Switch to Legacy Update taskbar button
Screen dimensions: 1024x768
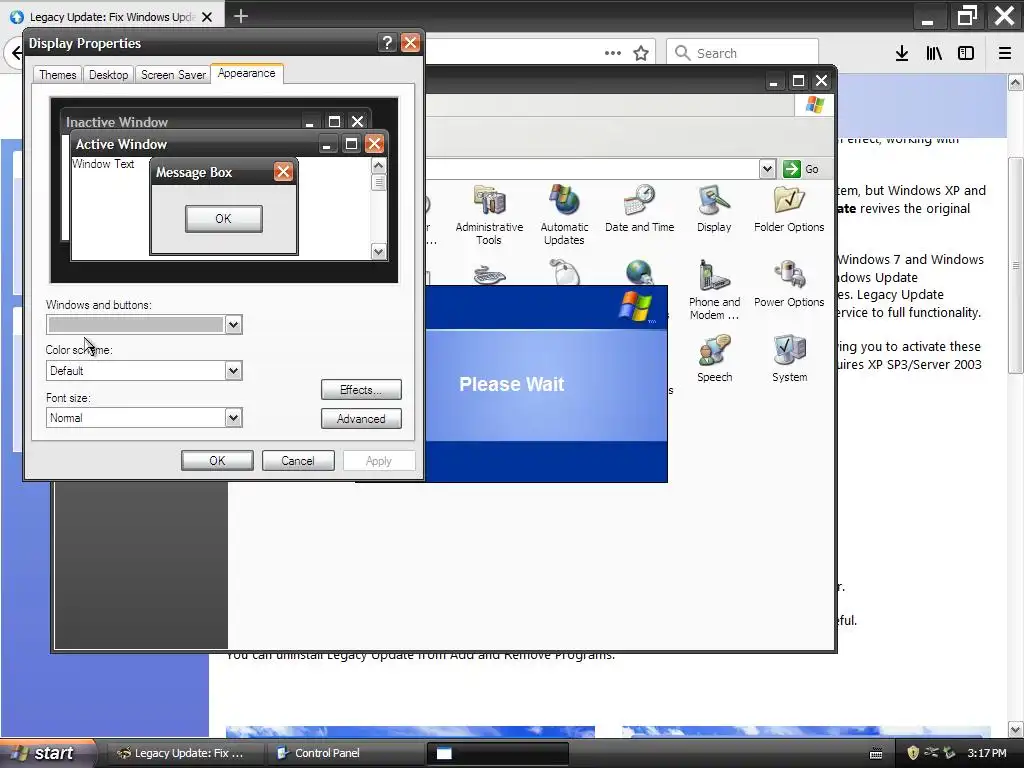coord(184,753)
